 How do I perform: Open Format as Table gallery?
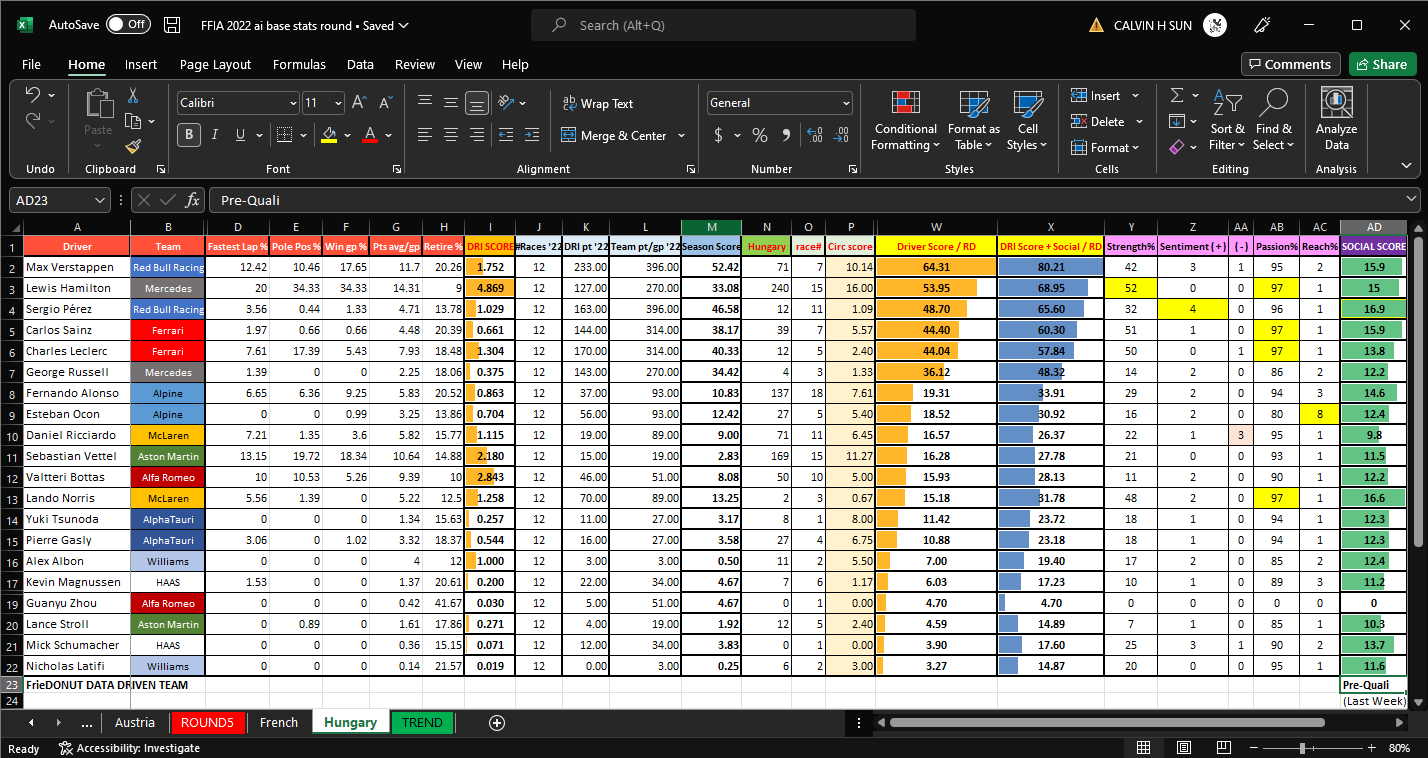(x=973, y=121)
